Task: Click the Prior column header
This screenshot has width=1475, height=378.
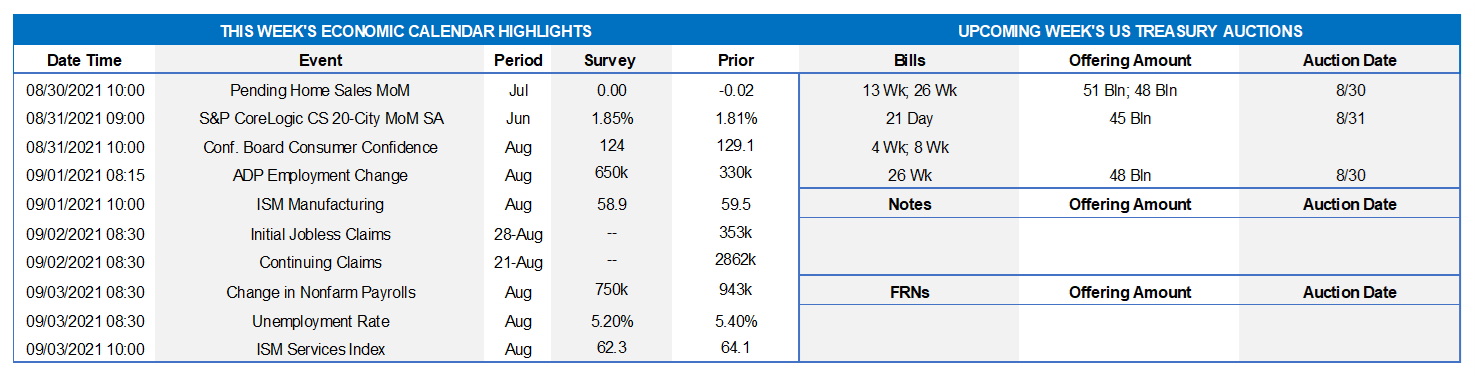Action: coord(736,60)
